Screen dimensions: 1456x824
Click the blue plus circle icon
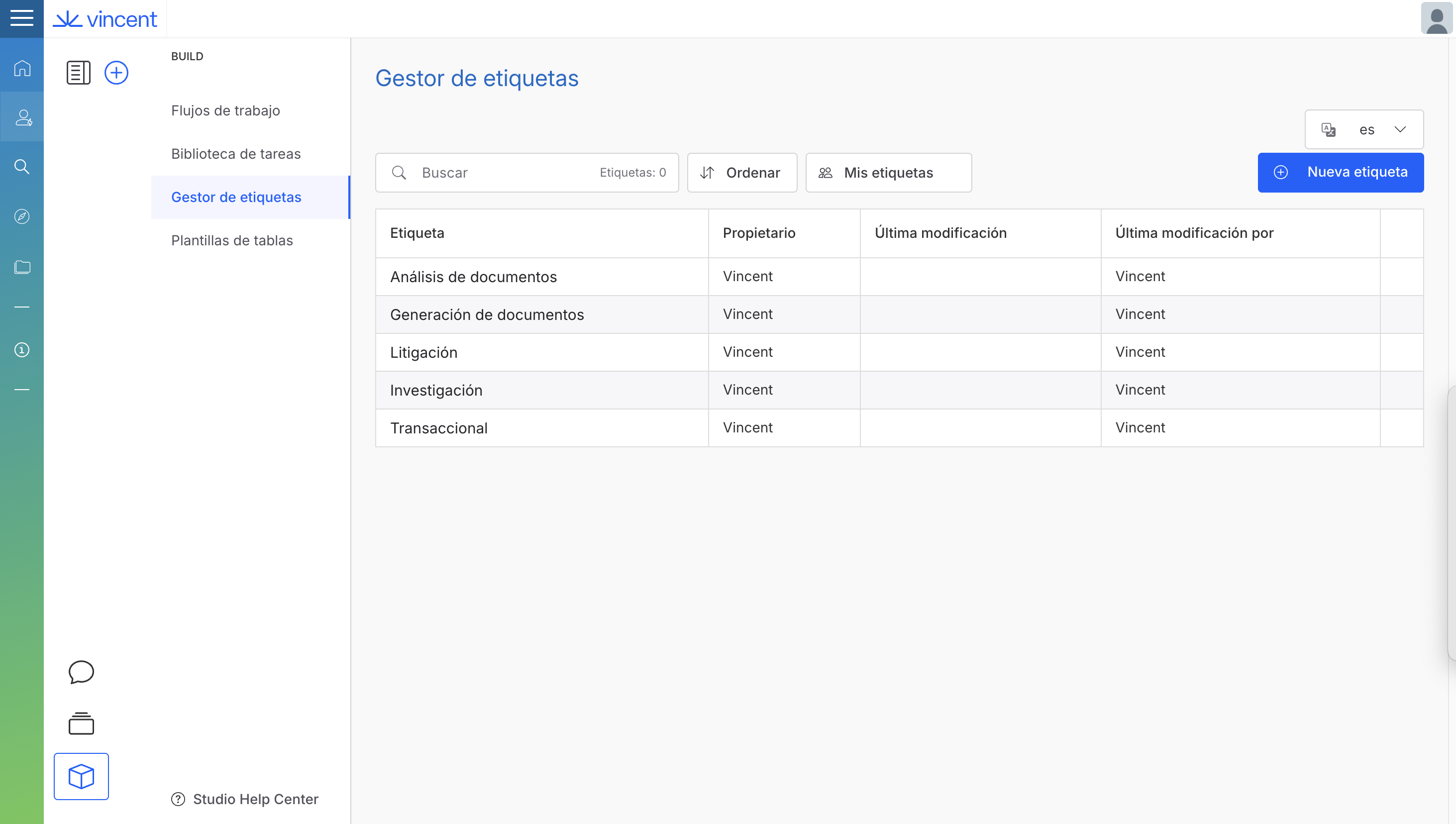[x=116, y=73]
